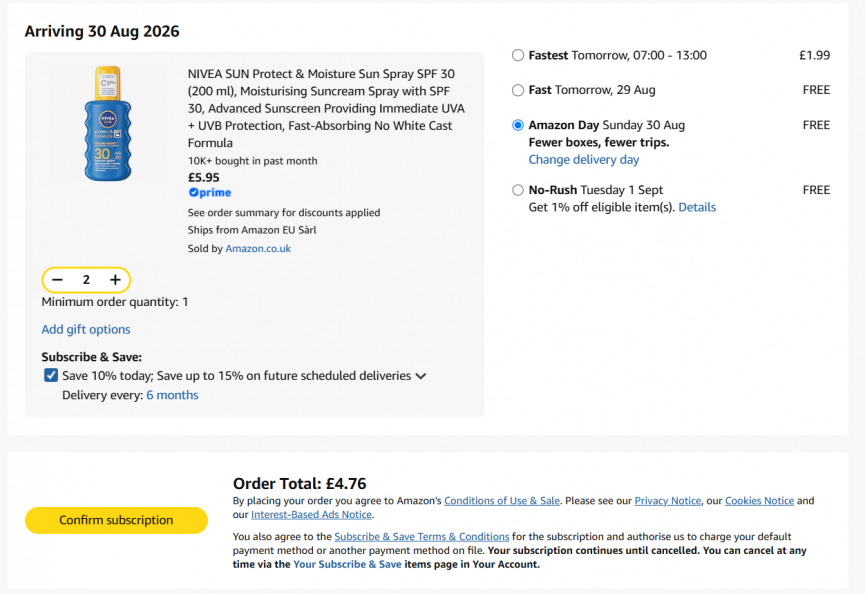Select the Fastest Tomorrow delivery option
Screen dimensions: 865x594
(x=517, y=55)
